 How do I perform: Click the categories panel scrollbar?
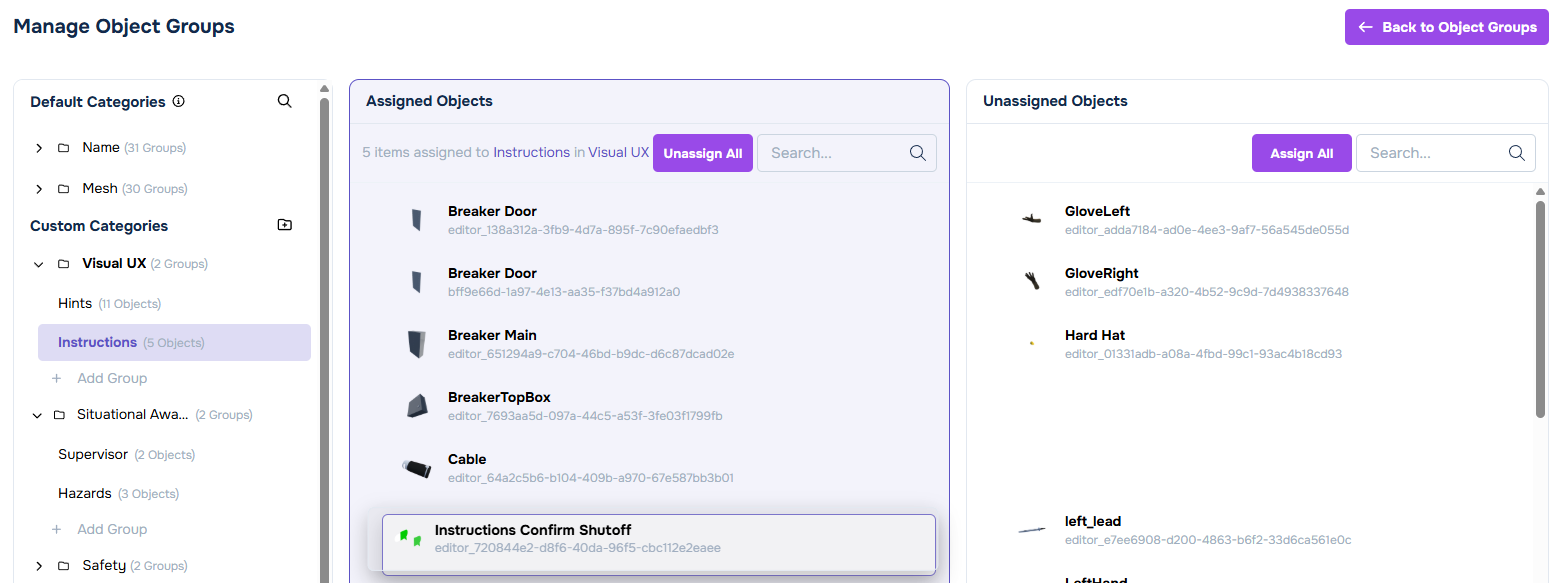tap(324, 340)
